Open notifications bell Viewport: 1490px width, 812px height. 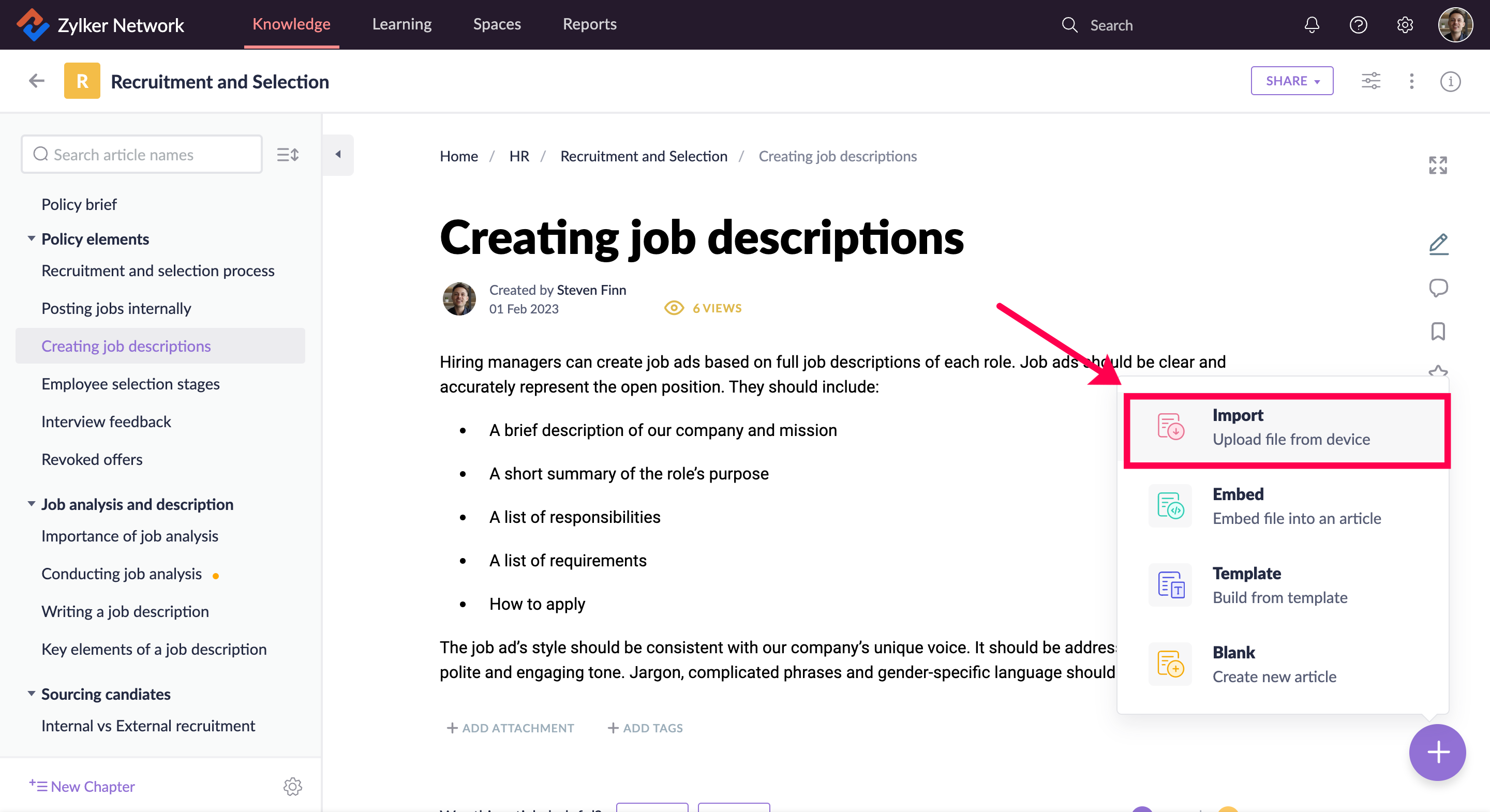click(x=1312, y=25)
